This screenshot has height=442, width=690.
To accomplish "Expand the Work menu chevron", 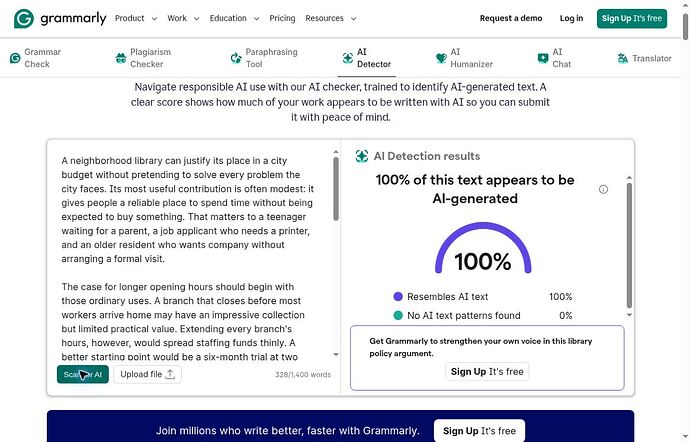I will (x=196, y=18).
